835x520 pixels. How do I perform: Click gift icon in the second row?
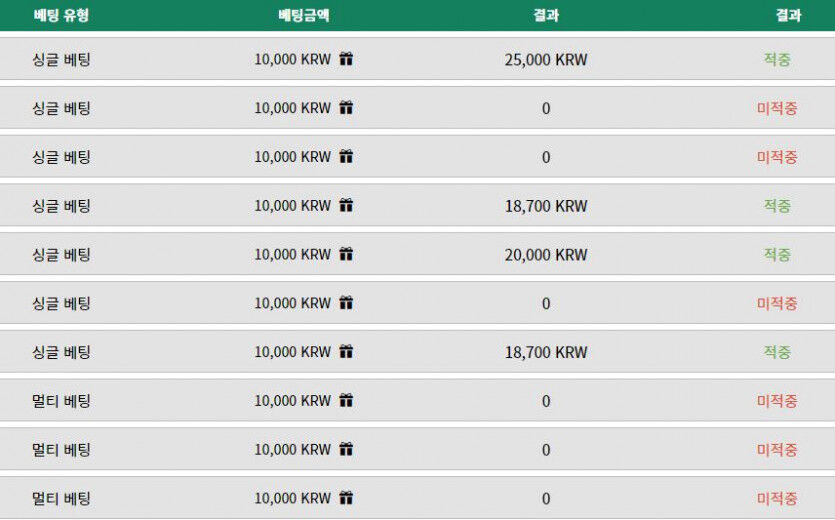coord(346,108)
